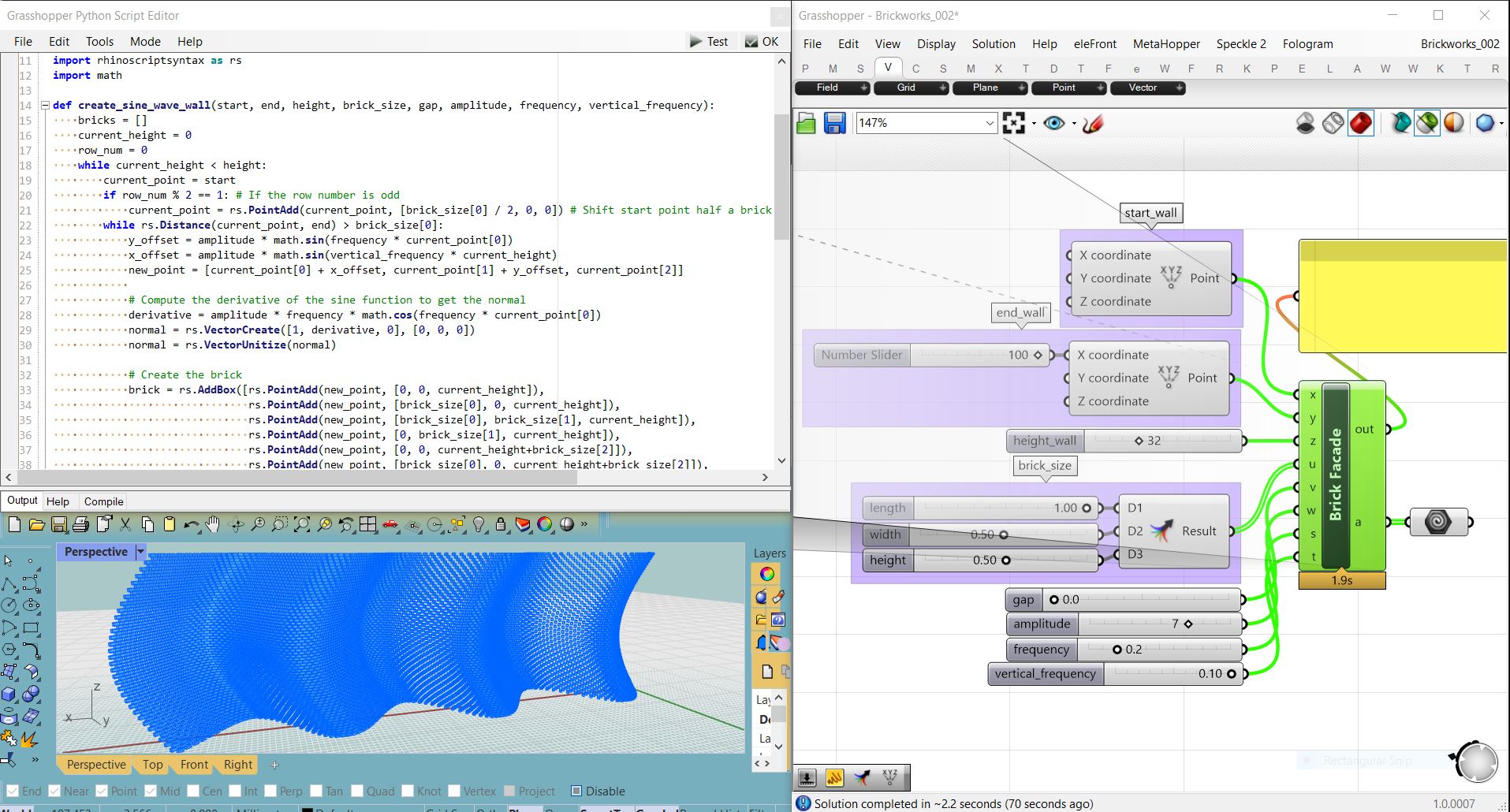The height and width of the screenshot is (812, 1510).
Task: Enable the Quad osnap checkbox
Action: [x=357, y=791]
